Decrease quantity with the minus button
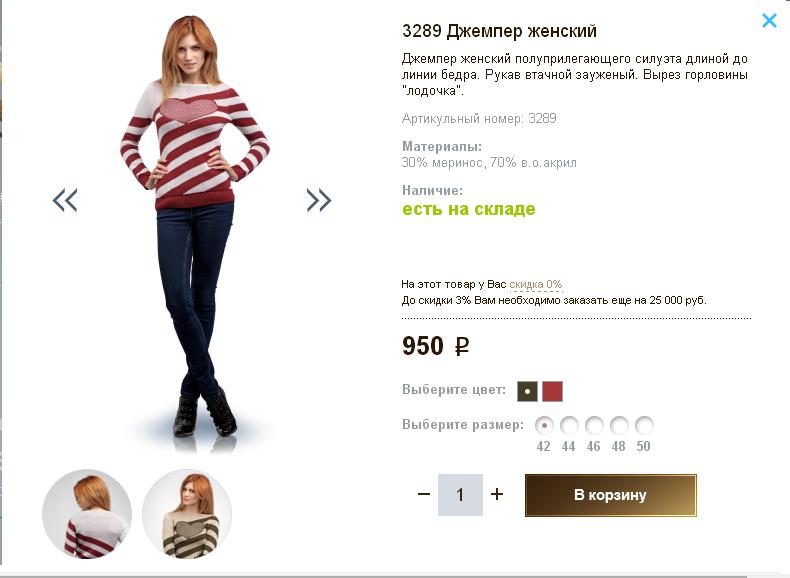 (x=424, y=495)
